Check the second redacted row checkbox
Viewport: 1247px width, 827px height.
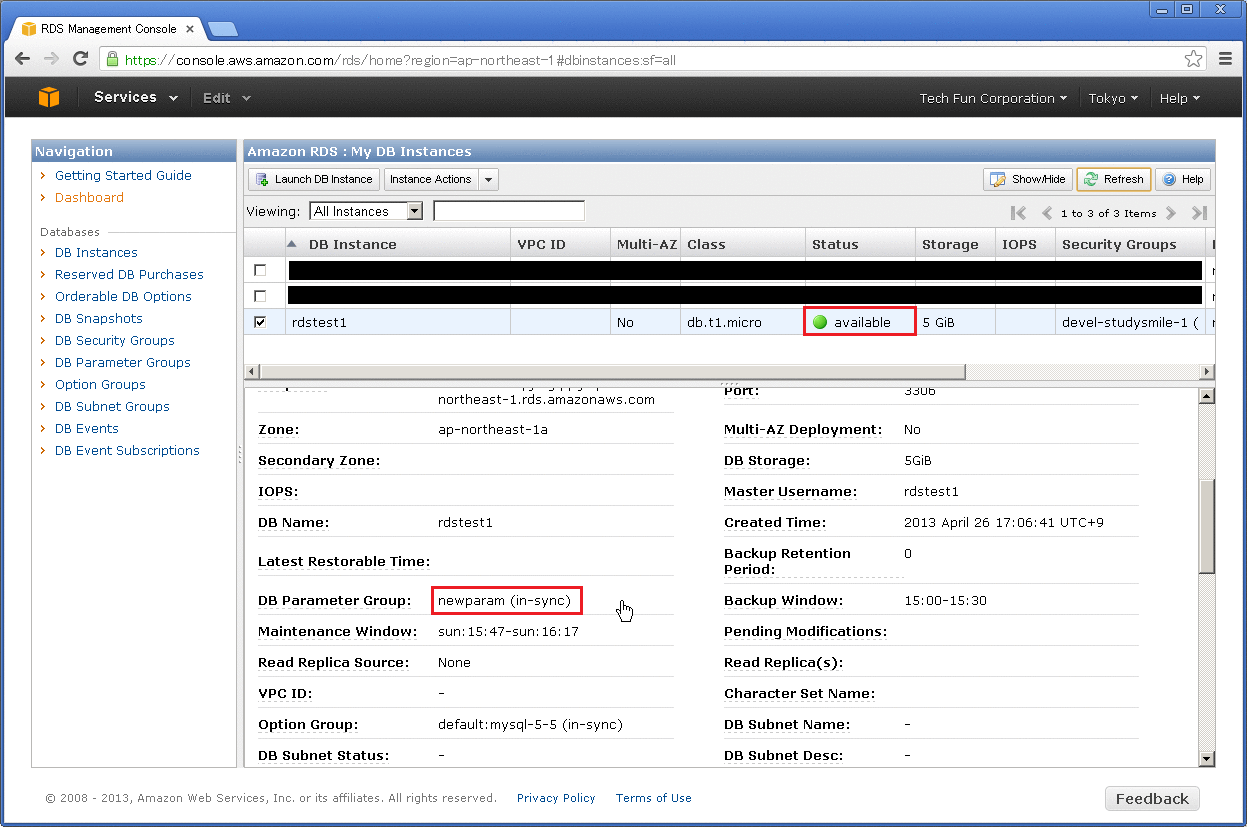(260, 296)
